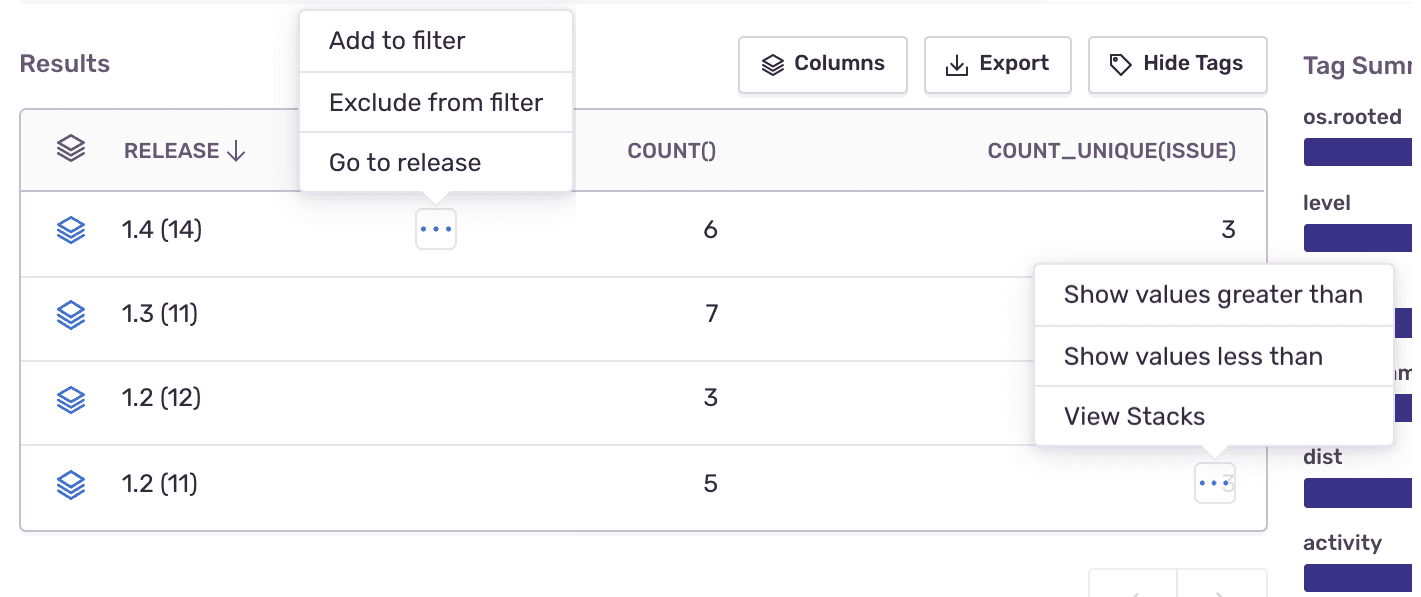Click the download icon inside the Export button

coord(957,64)
